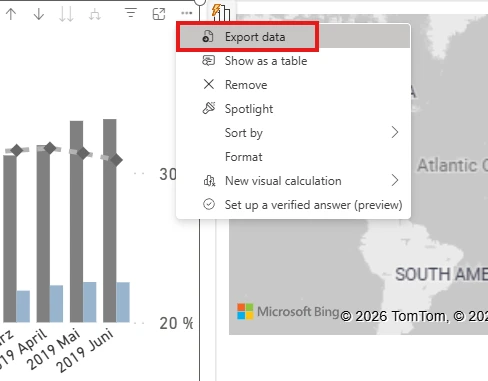Screen dimensions: 488x381
Task: Select Set up a verified answer (preview)
Action: click(293, 205)
